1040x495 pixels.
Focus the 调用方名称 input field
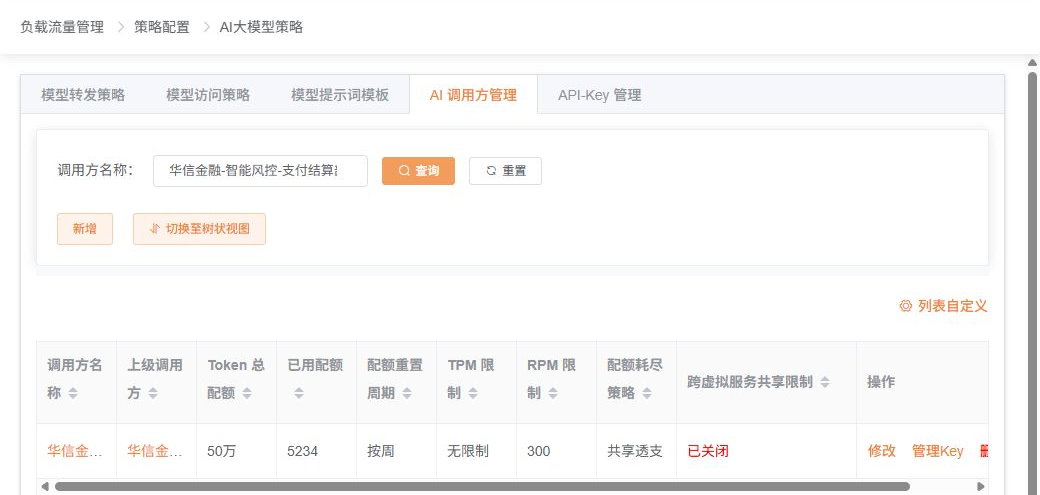click(x=260, y=171)
